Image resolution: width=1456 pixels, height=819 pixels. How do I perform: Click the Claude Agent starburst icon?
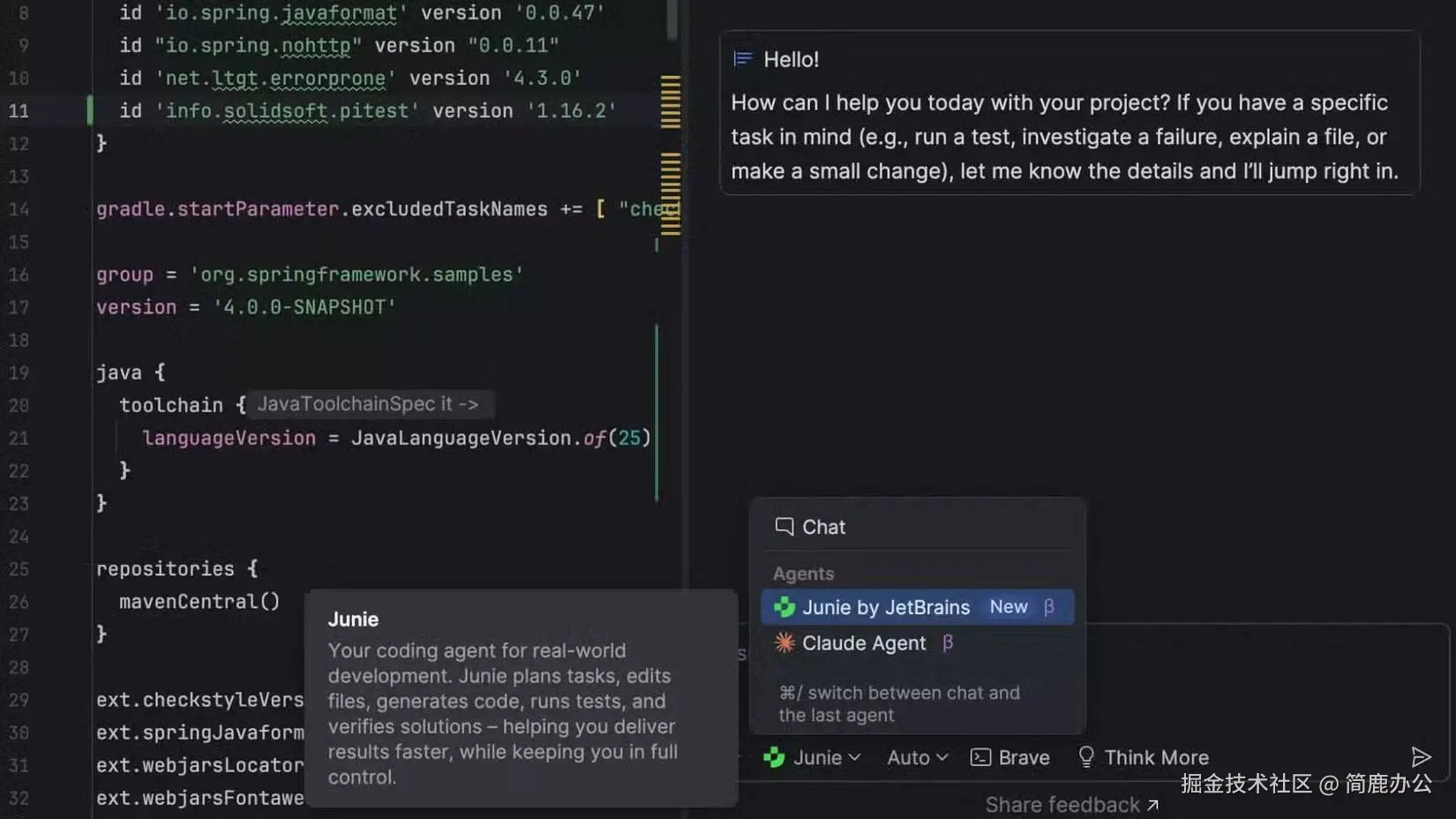click(784, 643)
